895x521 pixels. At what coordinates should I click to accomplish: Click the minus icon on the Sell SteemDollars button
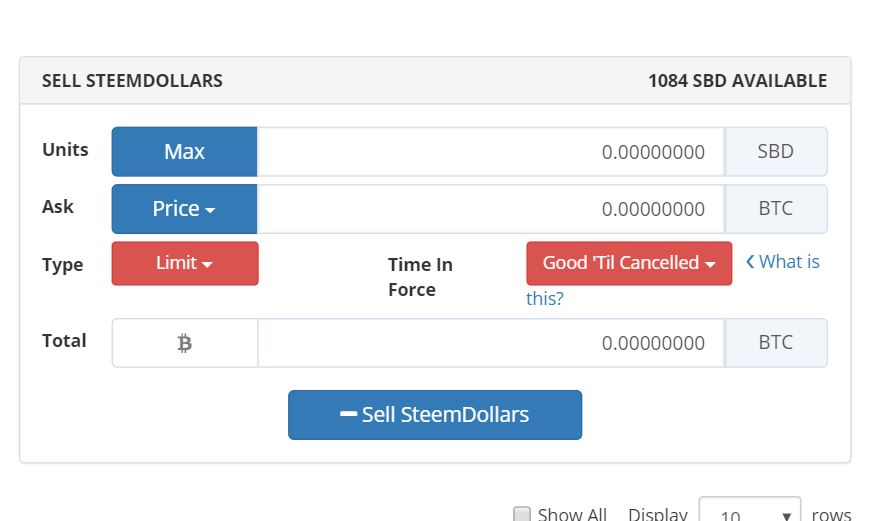pos(348,414)
